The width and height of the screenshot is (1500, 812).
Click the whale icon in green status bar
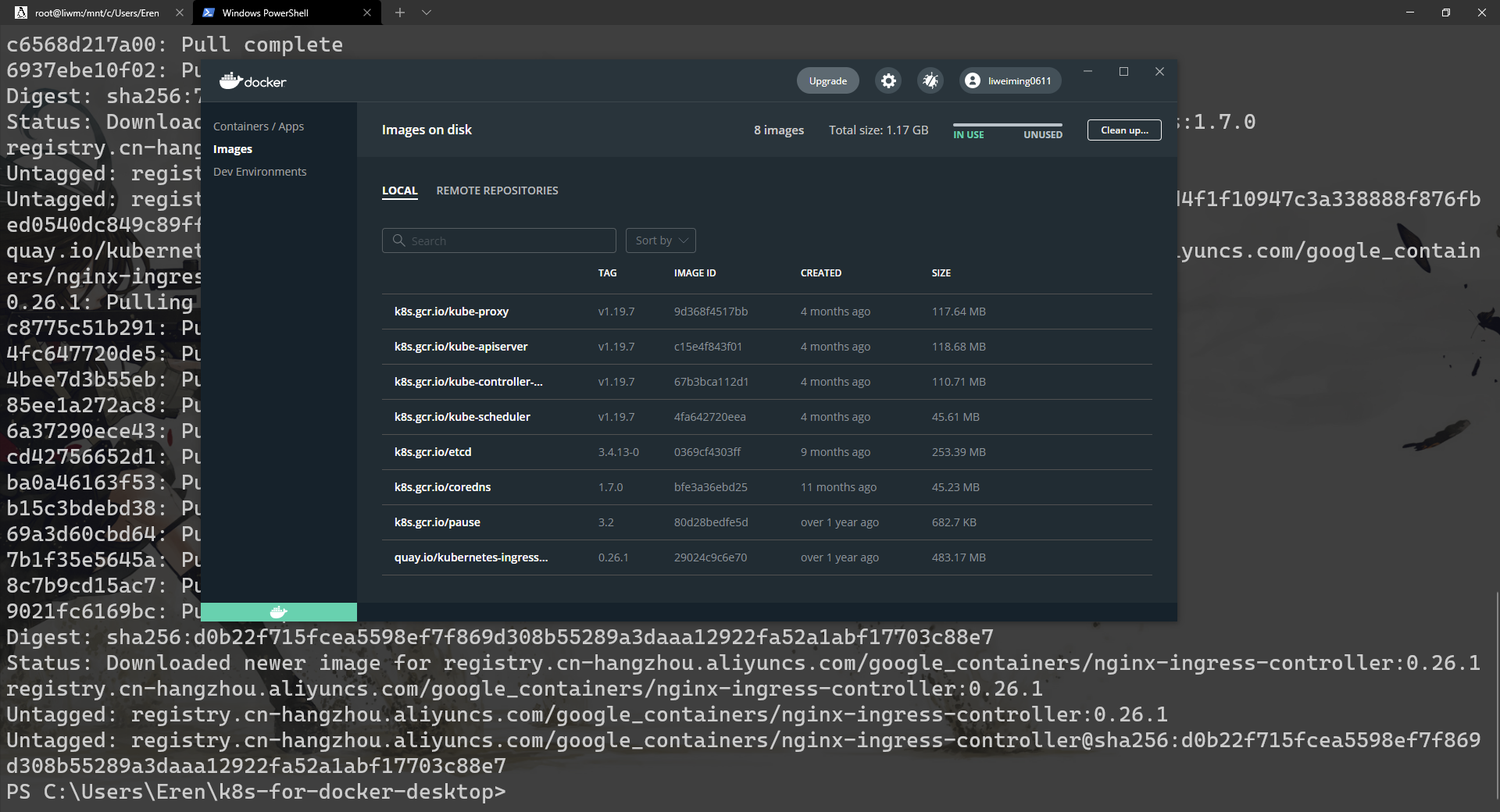[x=278, y=612]
